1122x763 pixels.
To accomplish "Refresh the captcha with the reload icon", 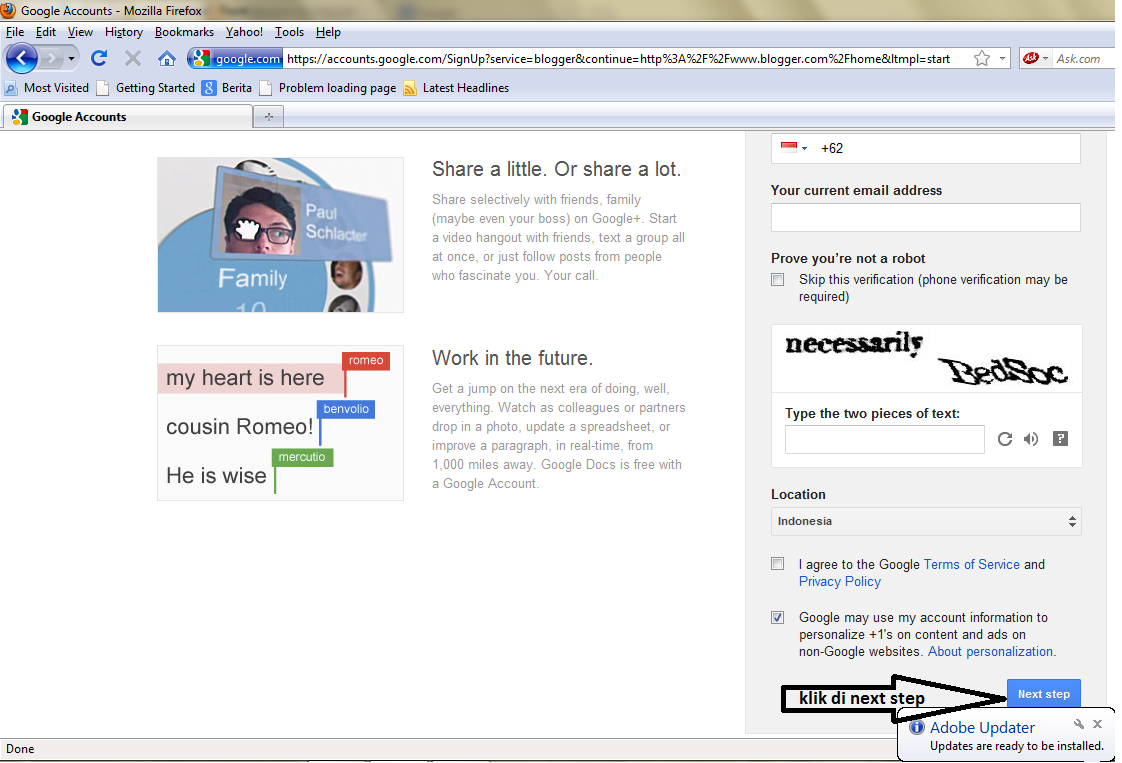I will 1005,439.
